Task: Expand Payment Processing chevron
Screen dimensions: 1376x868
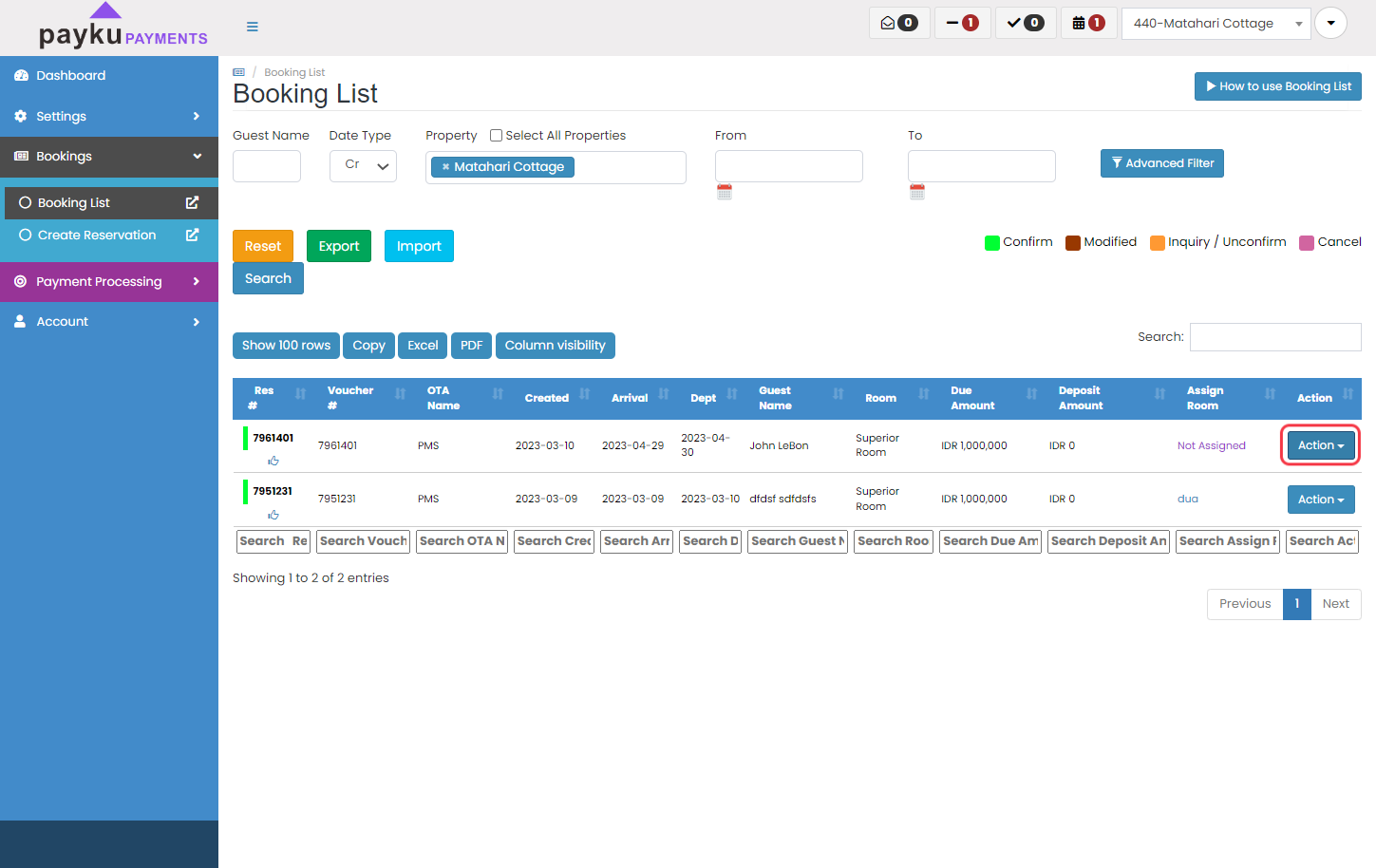Action: coord(197,281)
